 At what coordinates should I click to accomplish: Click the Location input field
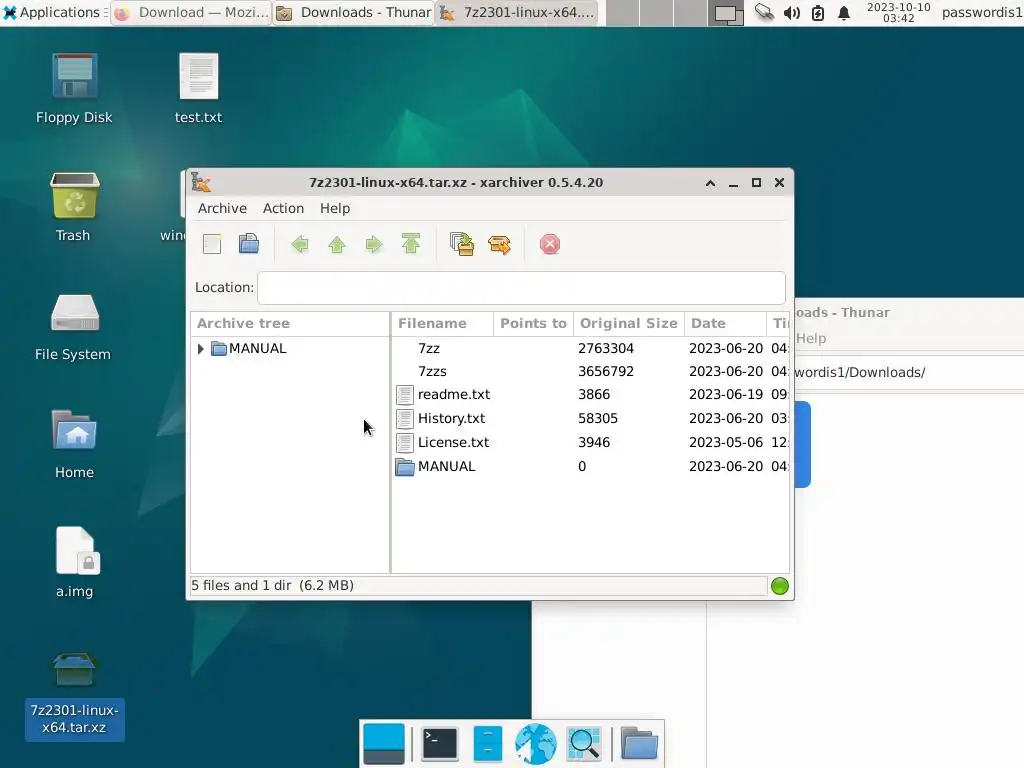[x=521, y=287]
